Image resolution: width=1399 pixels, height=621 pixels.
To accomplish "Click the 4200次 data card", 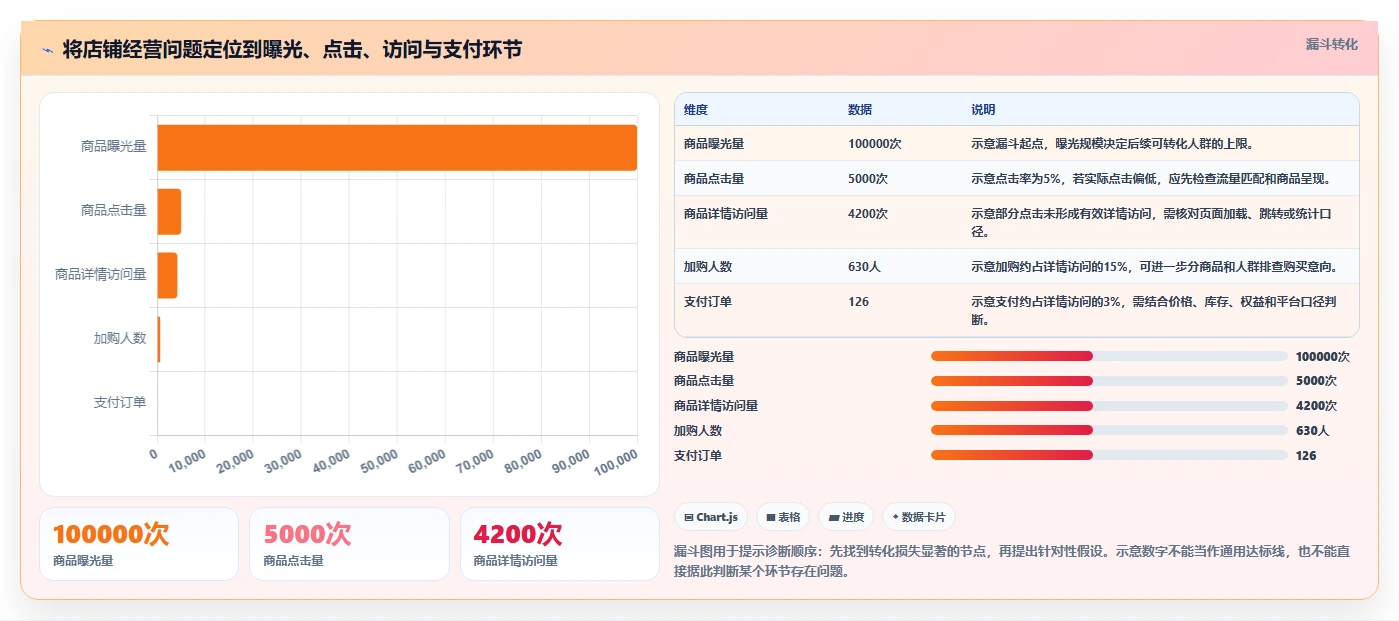I will (559, 544).
